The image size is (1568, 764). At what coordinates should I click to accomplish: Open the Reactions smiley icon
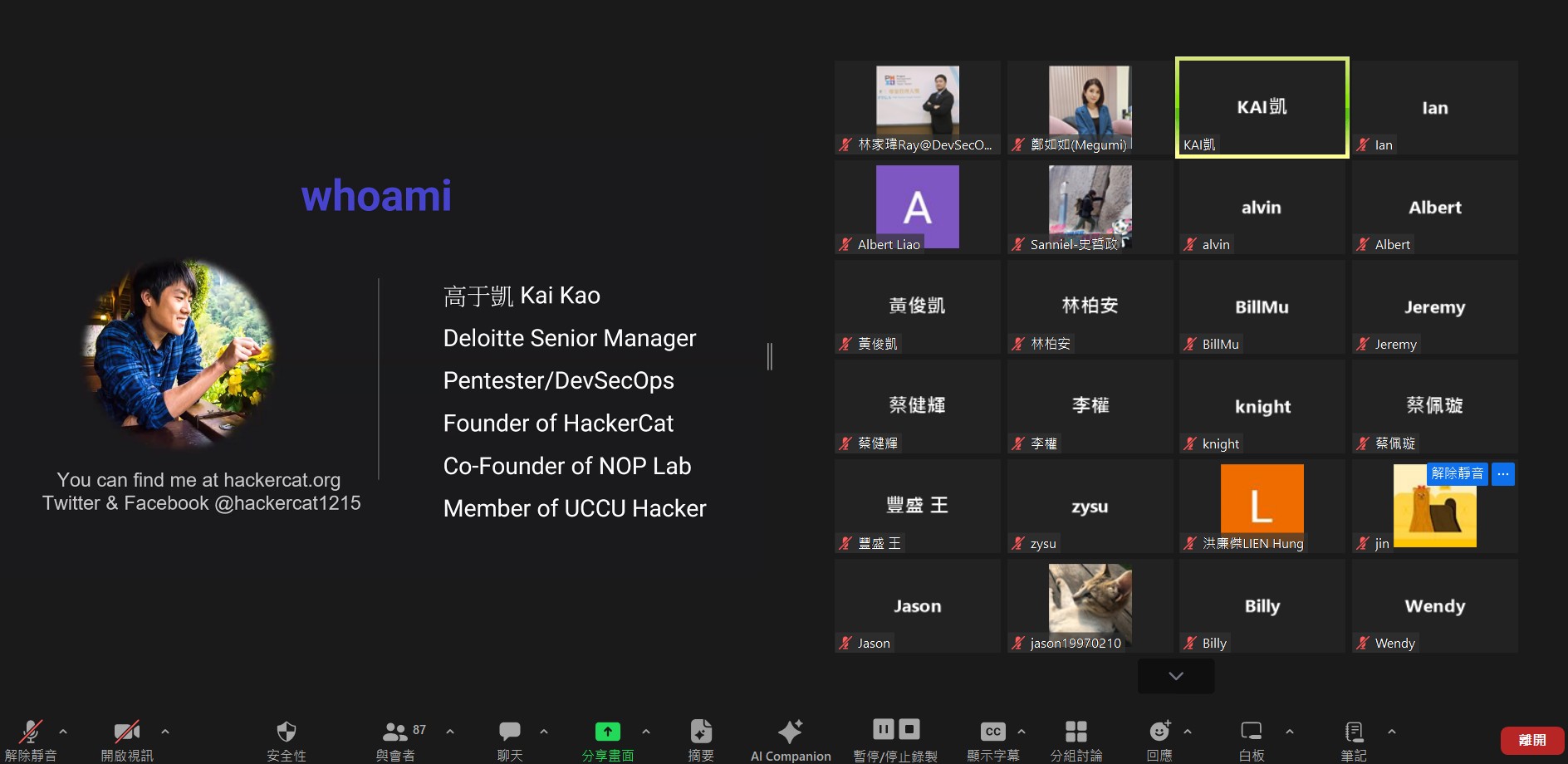[1159, 732]
